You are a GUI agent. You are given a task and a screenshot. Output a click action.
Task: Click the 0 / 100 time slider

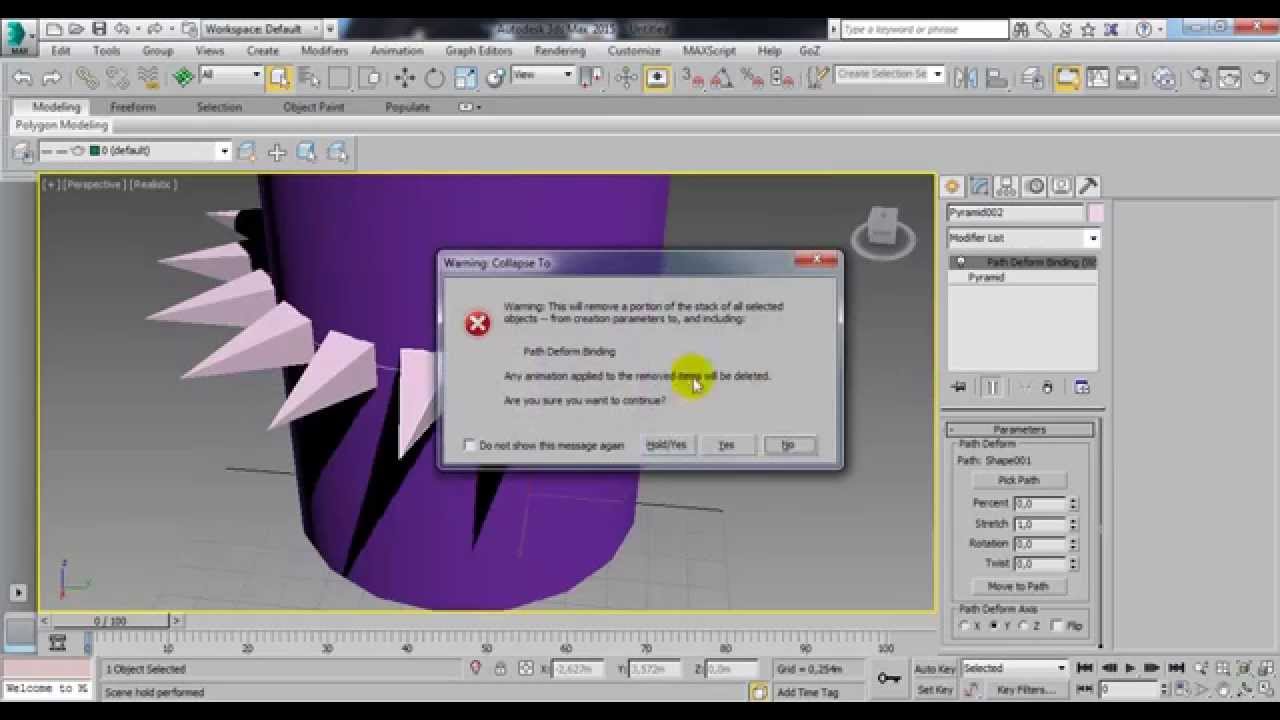(x=110, y=621)
